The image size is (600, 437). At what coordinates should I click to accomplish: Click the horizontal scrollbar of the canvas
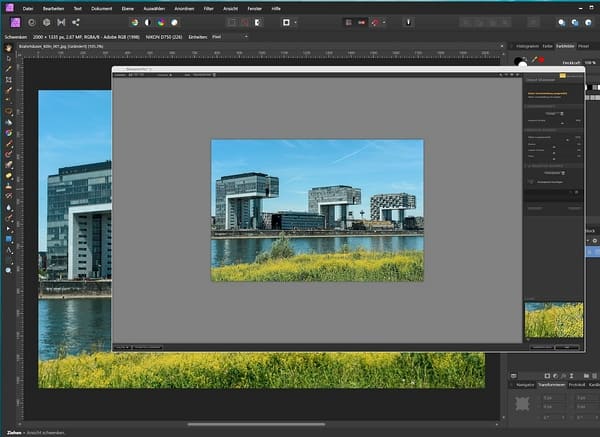click(256, 424)
